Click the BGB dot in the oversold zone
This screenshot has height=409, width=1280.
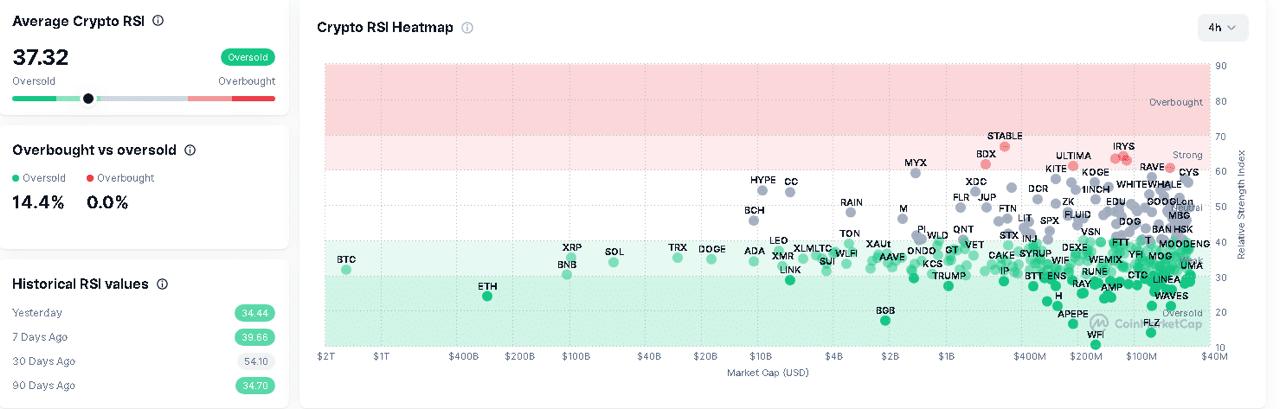[885, 321]
